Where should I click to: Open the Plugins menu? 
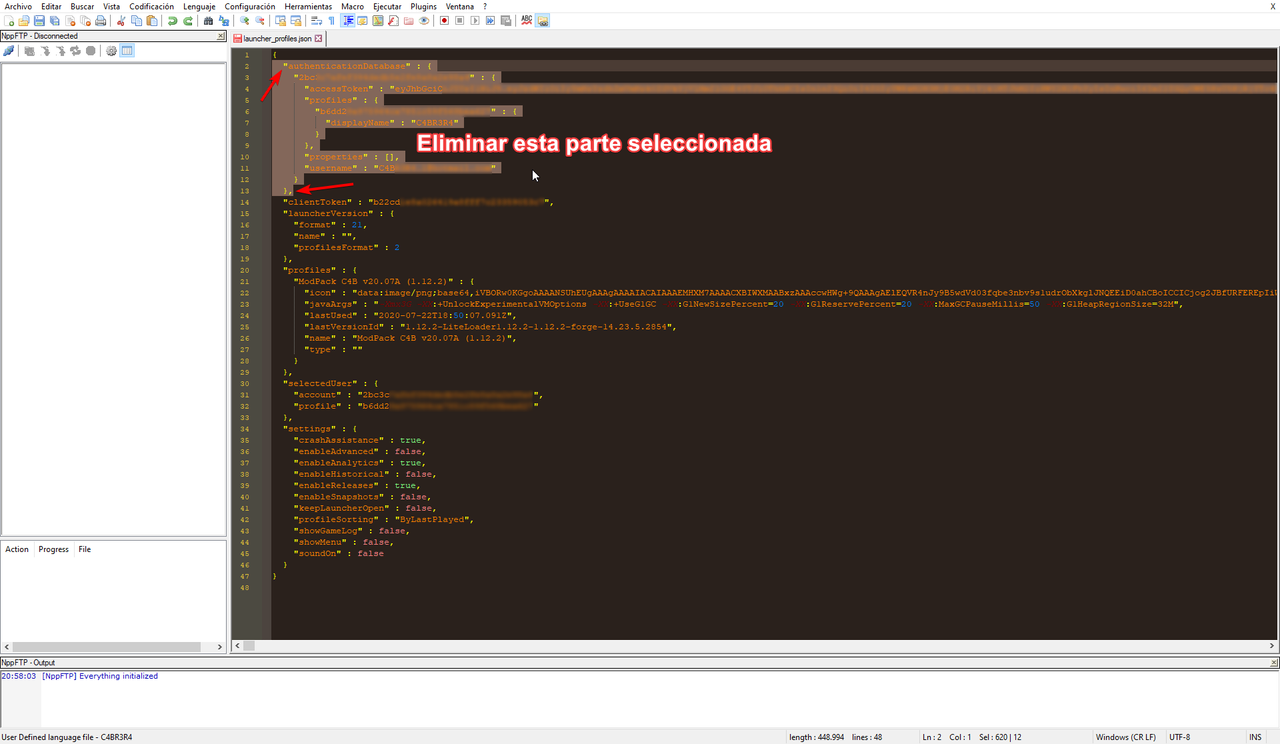[424, 6]
